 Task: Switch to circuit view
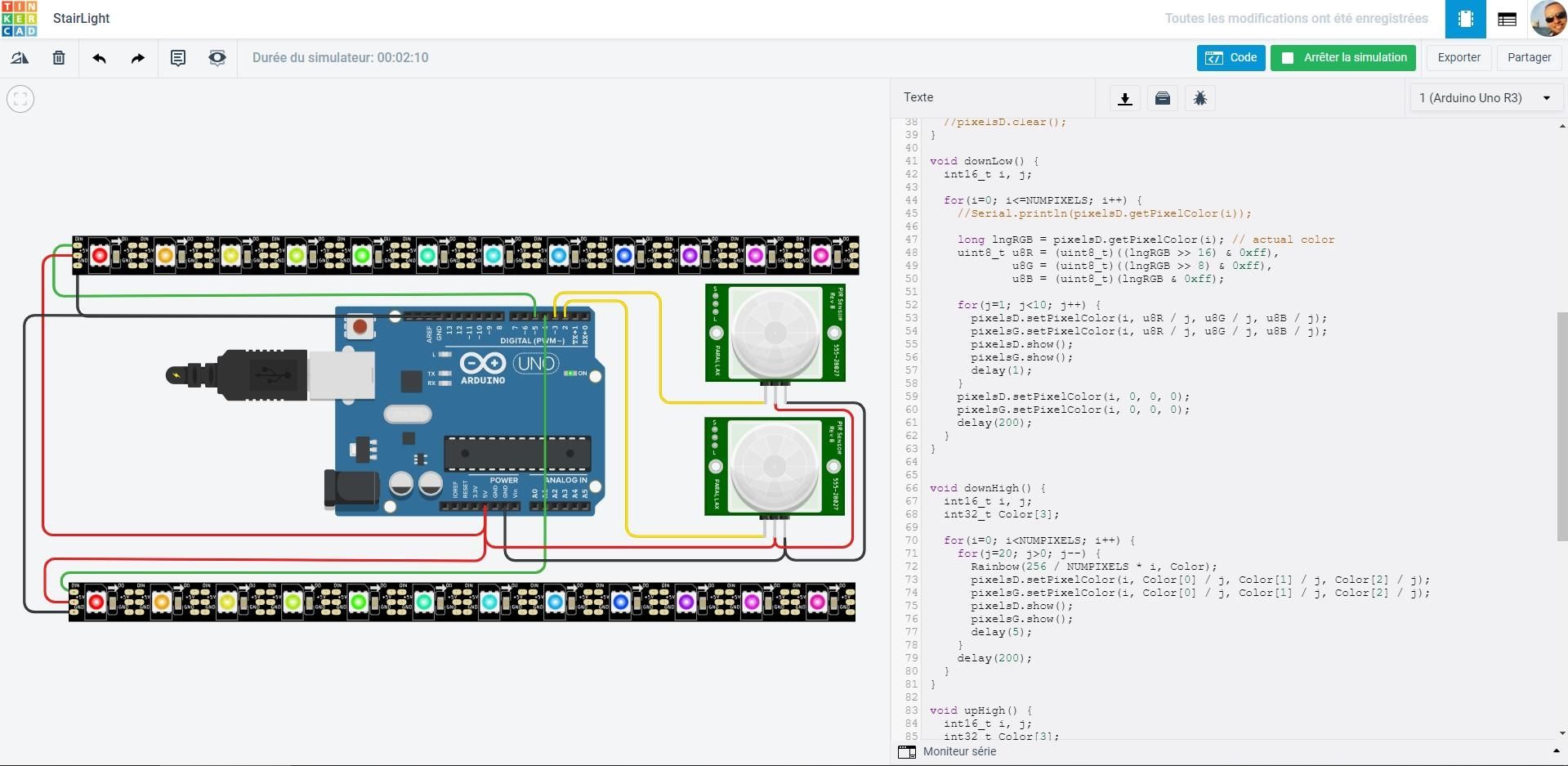[x=1466, y=19]
